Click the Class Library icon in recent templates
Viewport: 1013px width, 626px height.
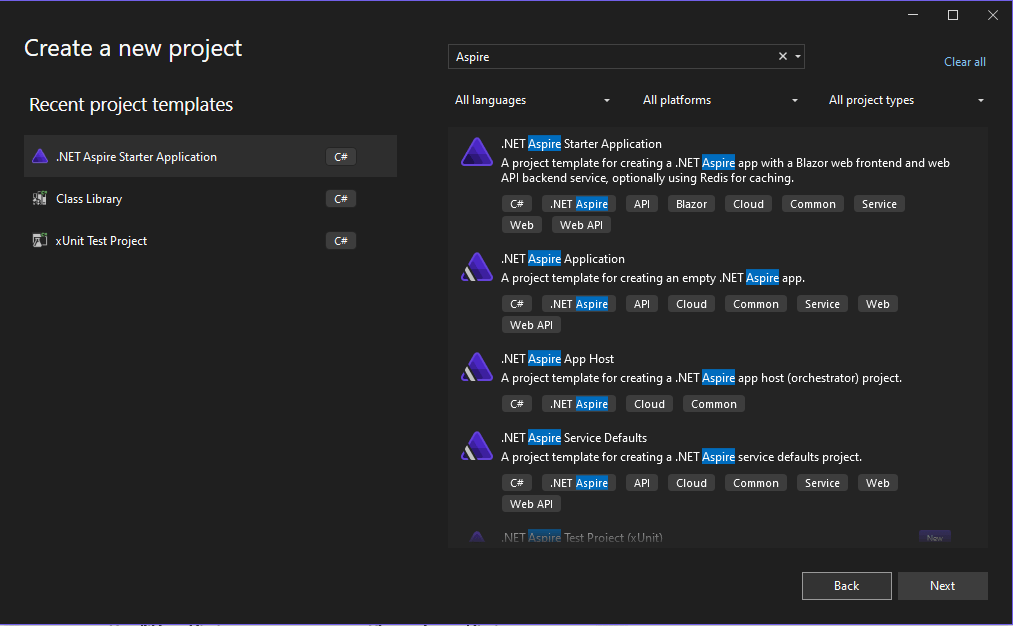(40, 198)
